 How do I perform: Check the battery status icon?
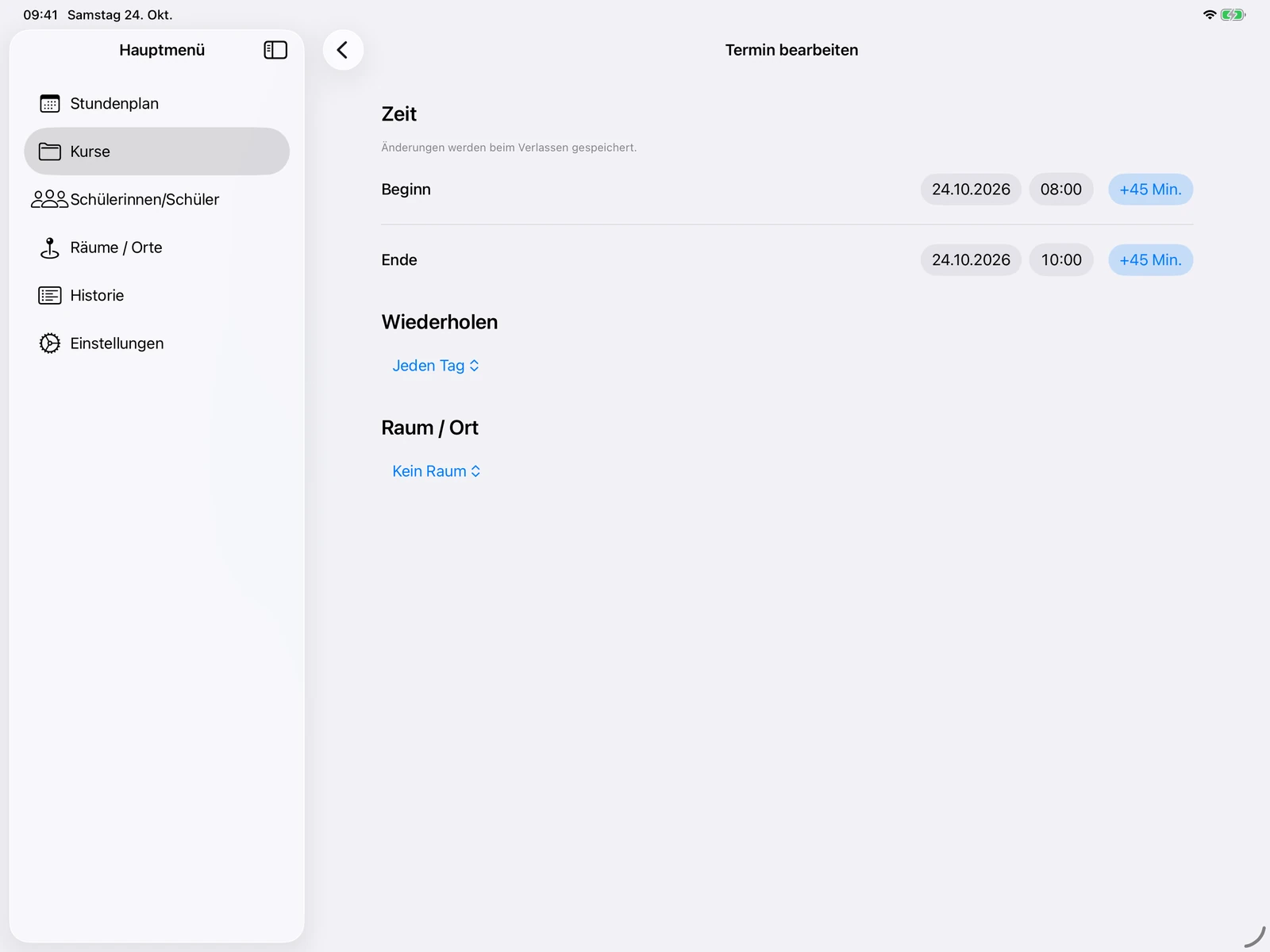click(x=1233, y=14)
